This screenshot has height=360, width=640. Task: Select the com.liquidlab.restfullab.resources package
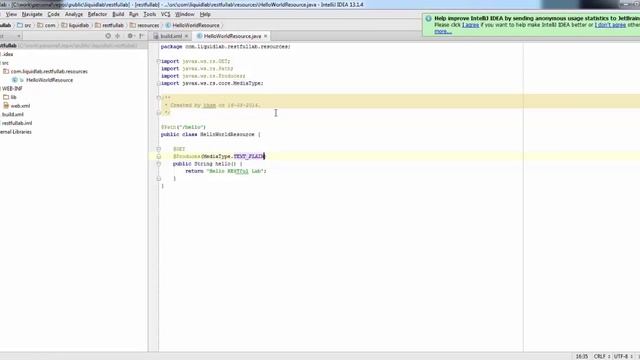pyautogui.click(x=49, y=71)
